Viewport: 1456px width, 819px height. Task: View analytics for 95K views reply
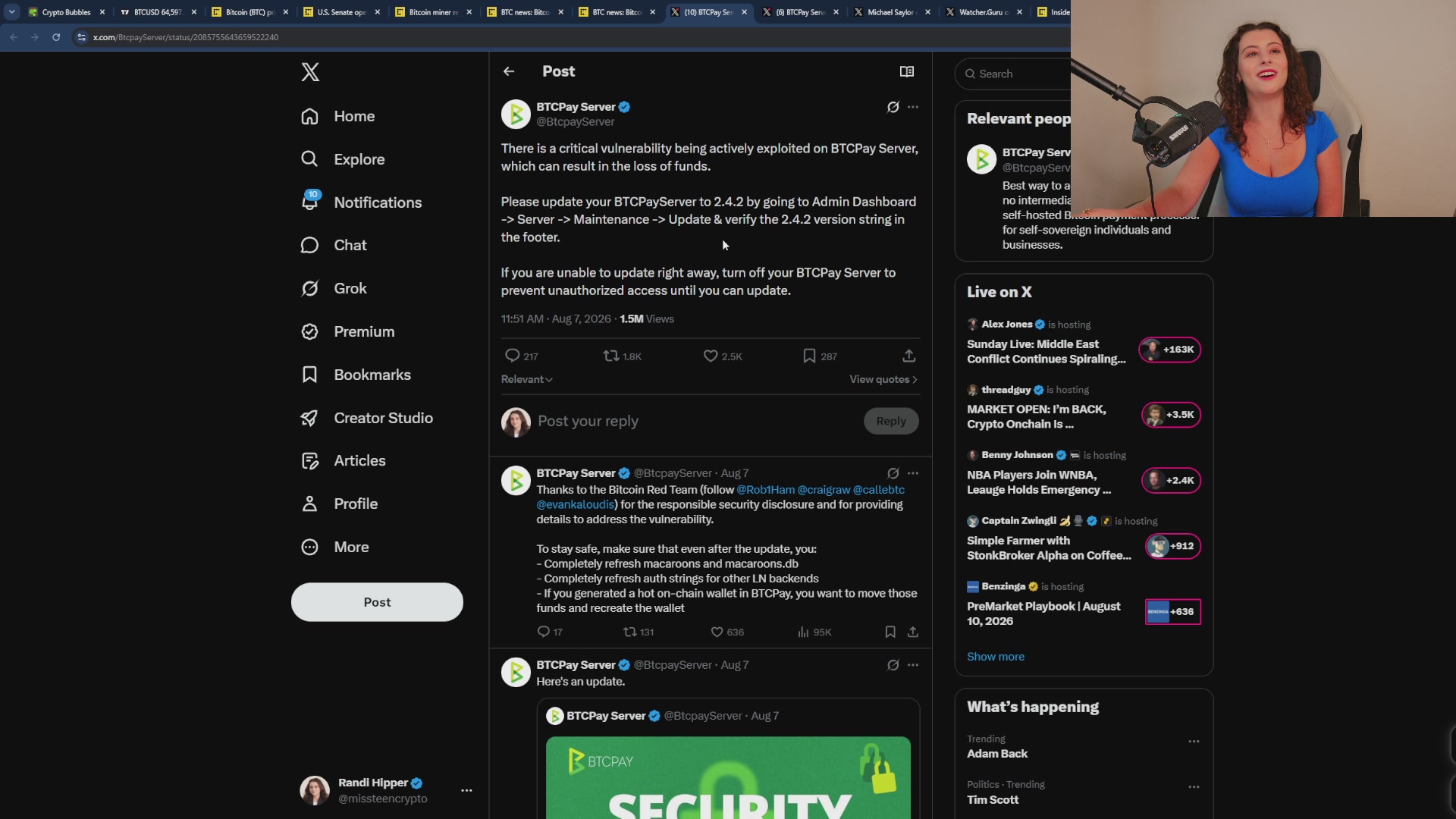point(814,632)
